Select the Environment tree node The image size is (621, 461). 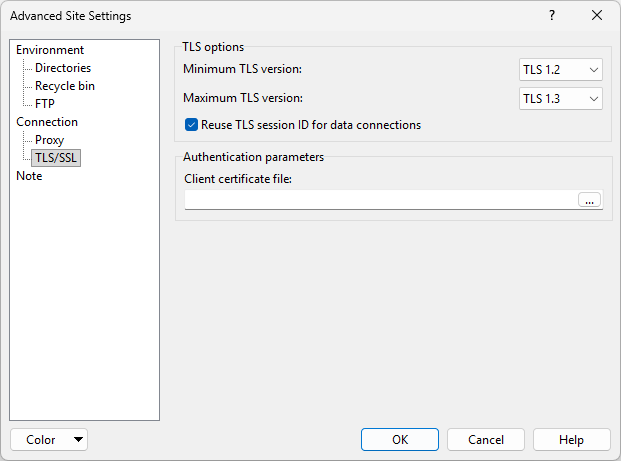coord(50,50)
